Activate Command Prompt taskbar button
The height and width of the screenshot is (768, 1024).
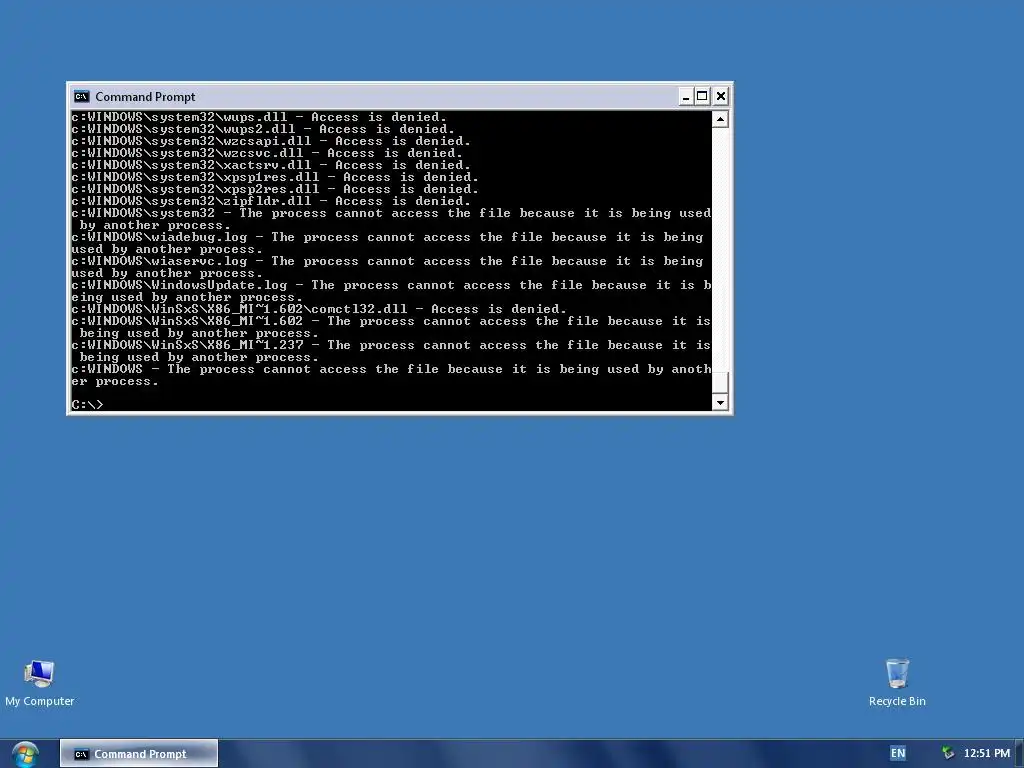tap(139, 754)
